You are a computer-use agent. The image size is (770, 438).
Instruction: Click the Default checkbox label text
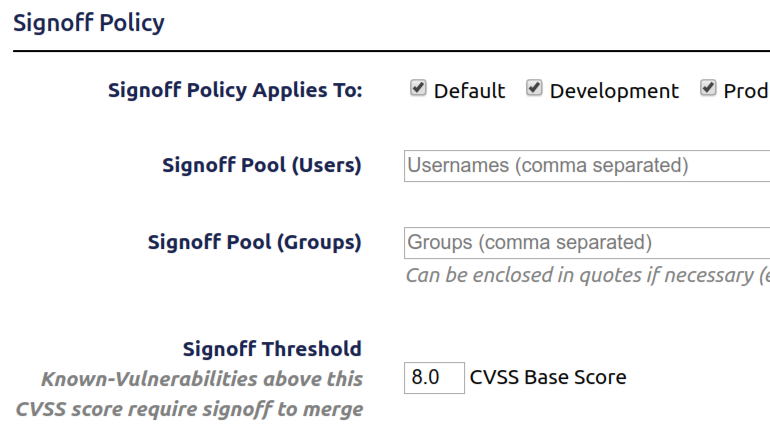[x=469, y=91]
